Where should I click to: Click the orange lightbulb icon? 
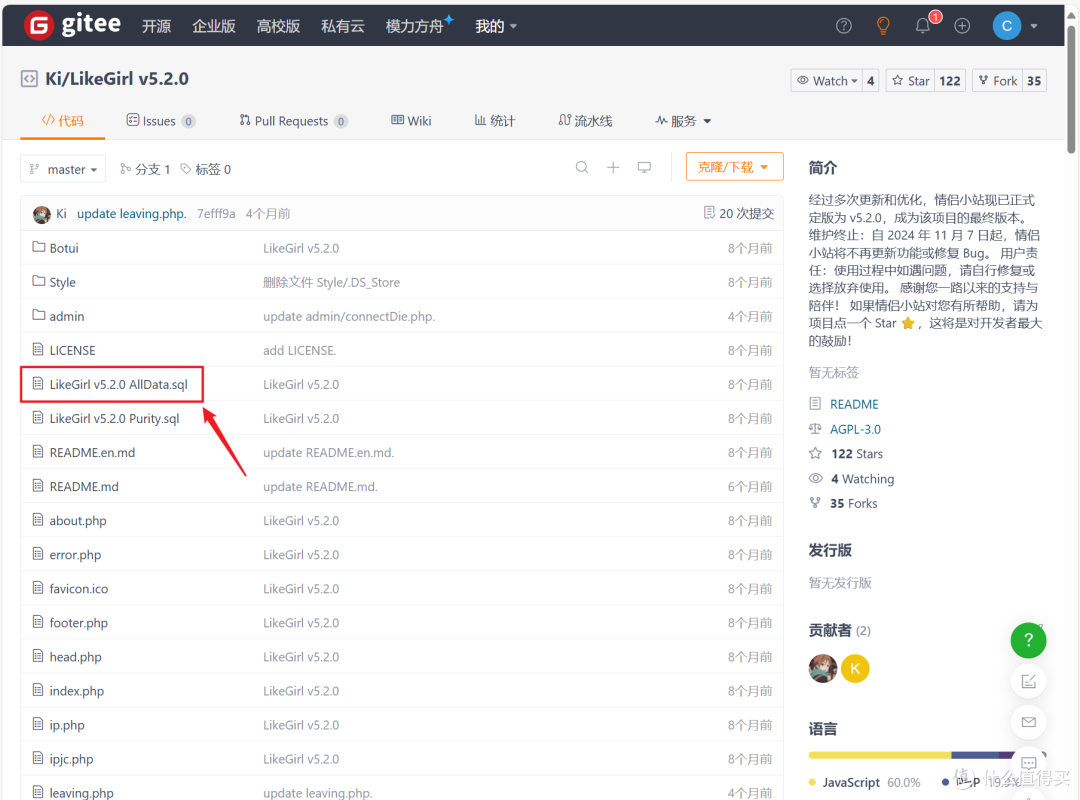pos(882,26)
